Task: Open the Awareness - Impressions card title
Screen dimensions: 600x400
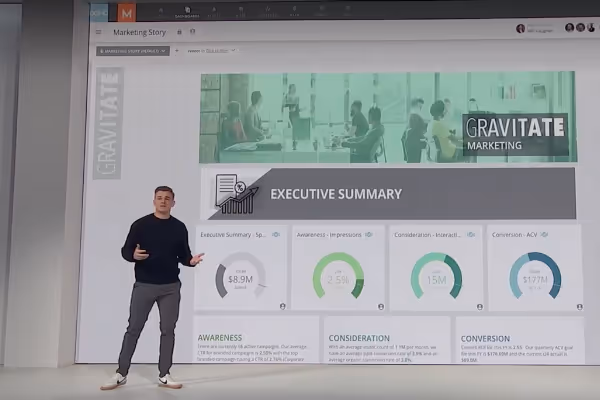Action: pos(329,235)
